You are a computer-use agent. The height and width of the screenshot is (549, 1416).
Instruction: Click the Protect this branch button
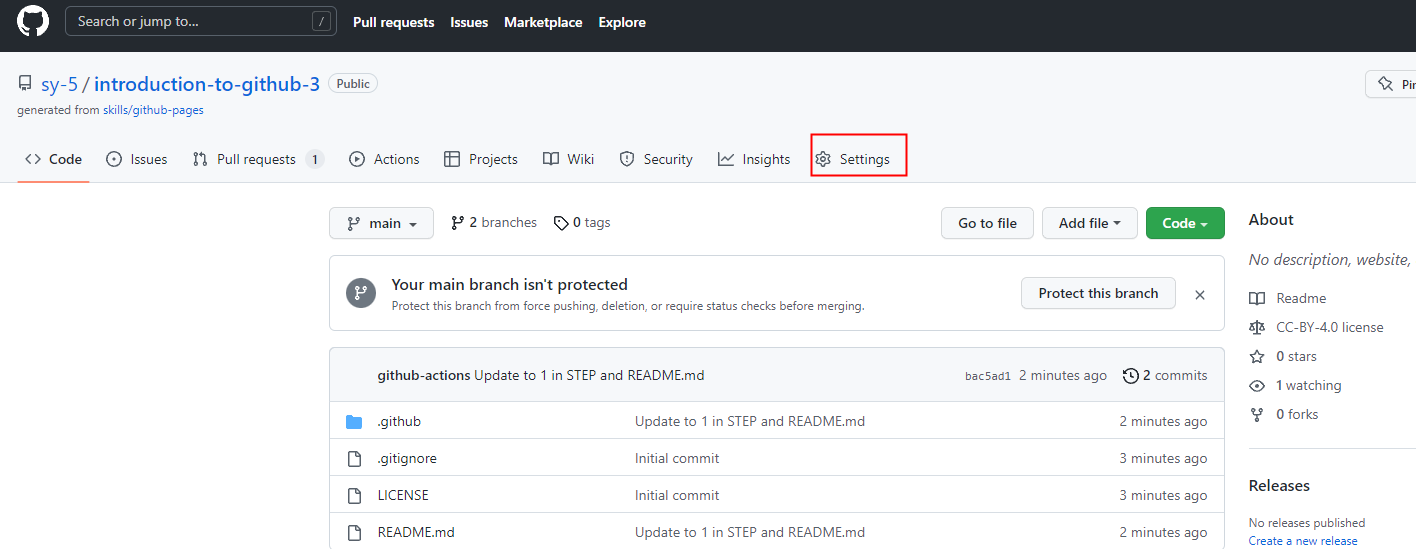click(x=1098, y=293)
